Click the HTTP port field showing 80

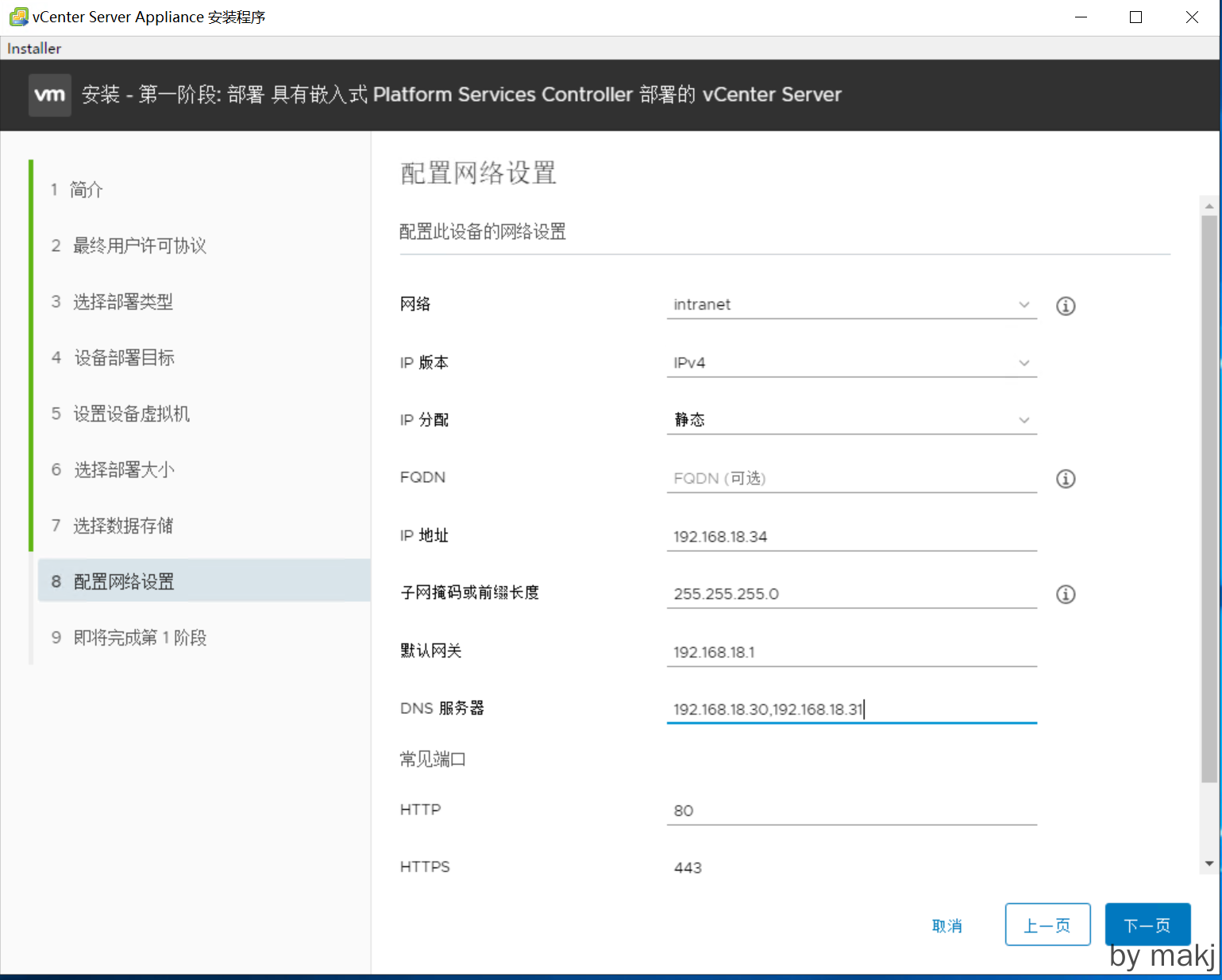pyautogui.click(x=851, y=811)
